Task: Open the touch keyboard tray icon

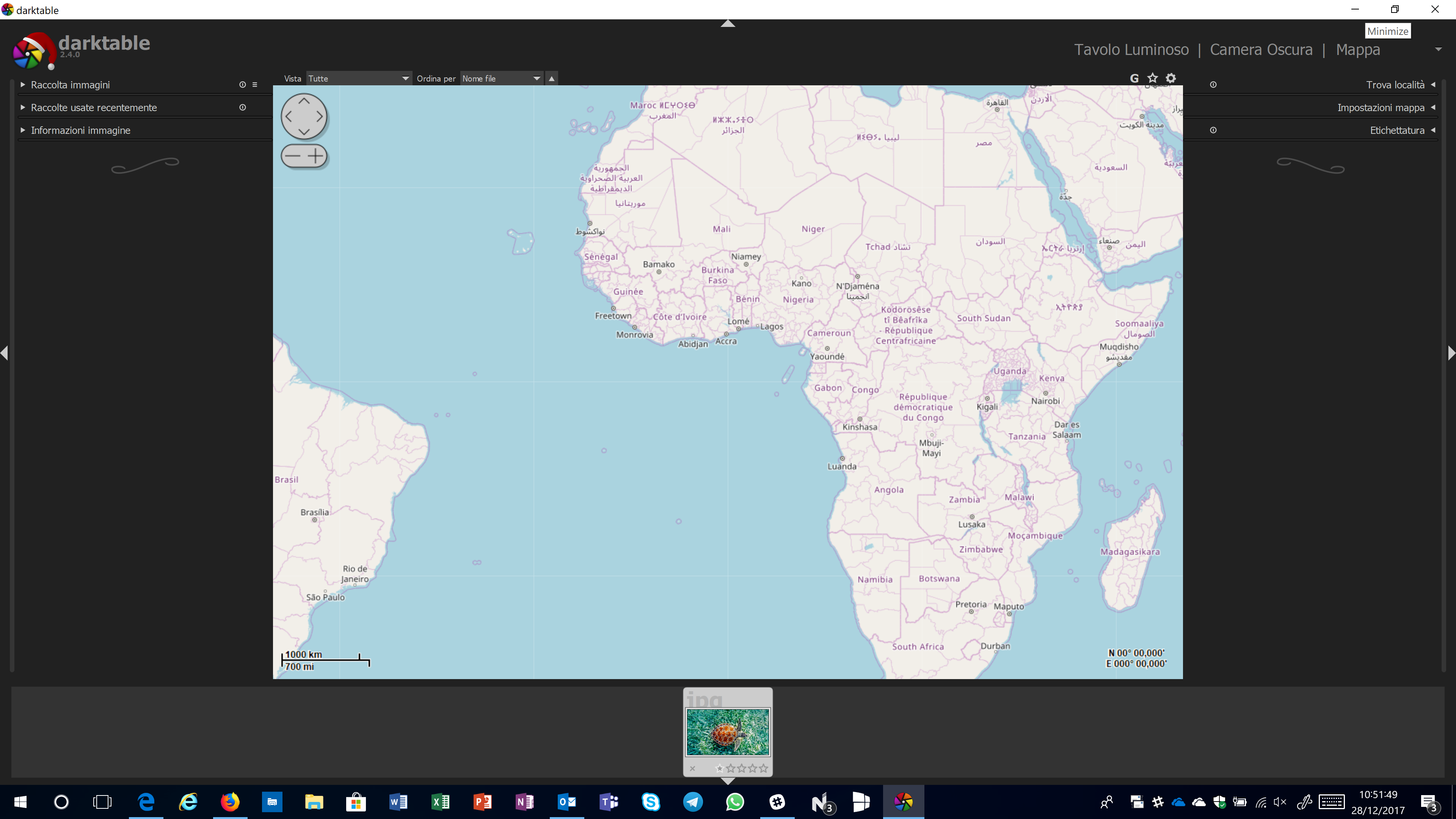Action: tap(1332, 802)
